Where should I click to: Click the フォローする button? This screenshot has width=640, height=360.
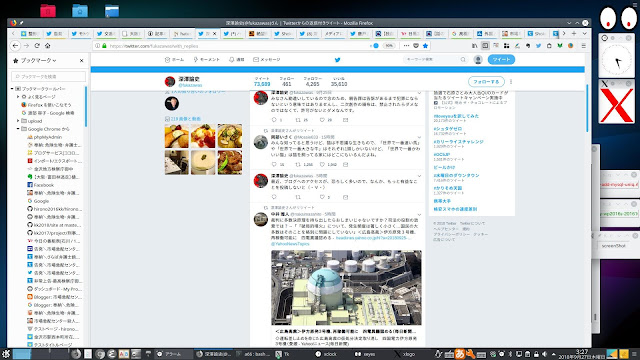pyautogui.click(x=486, y=82)
